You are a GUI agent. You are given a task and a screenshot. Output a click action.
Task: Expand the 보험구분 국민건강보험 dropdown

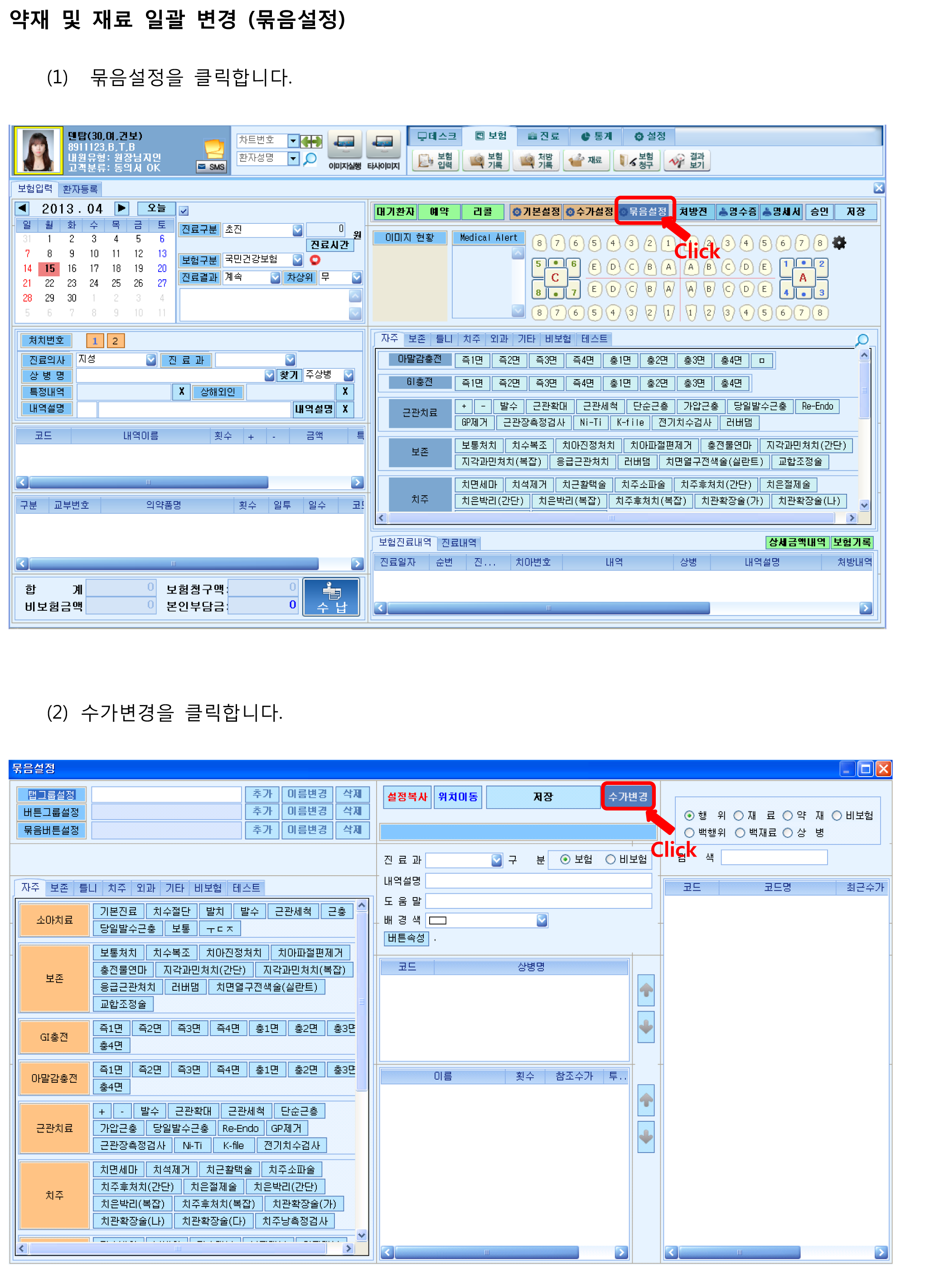pos(297,260)
